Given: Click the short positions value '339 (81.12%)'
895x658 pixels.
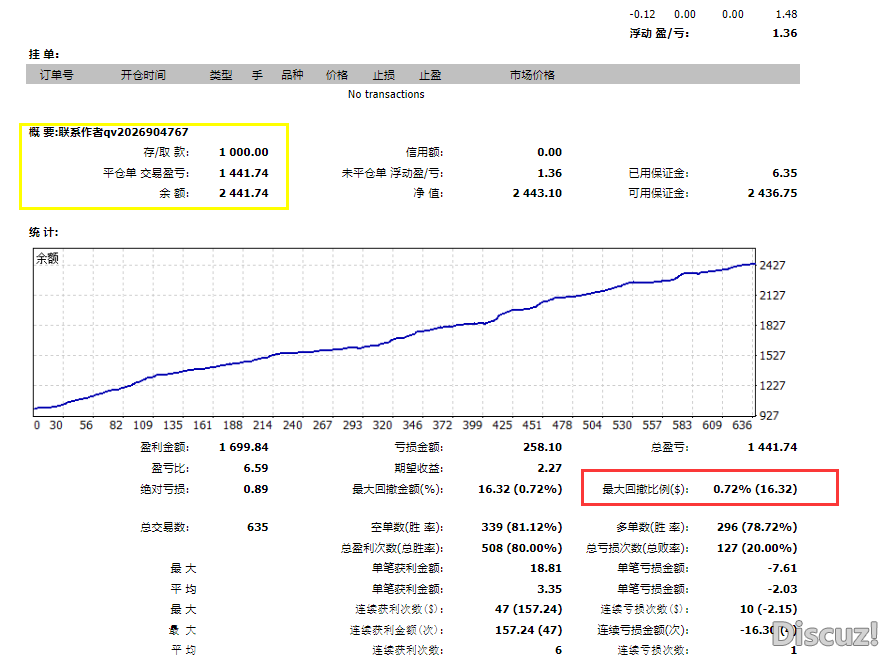Looking at the screenshot, I should coord(522,527).
